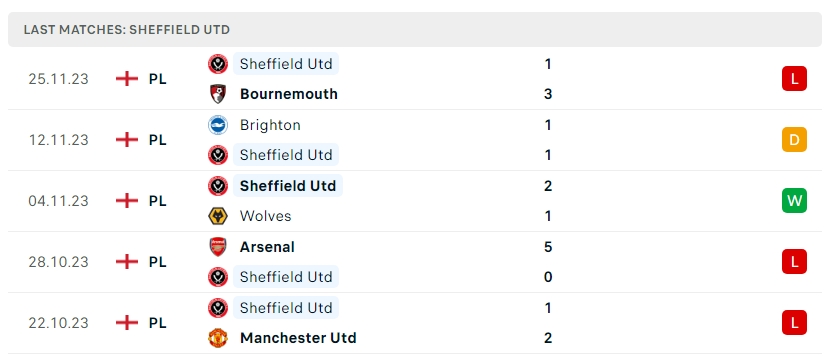
Task: Click red L badge for Arsenal match
Action: point(794,261)
